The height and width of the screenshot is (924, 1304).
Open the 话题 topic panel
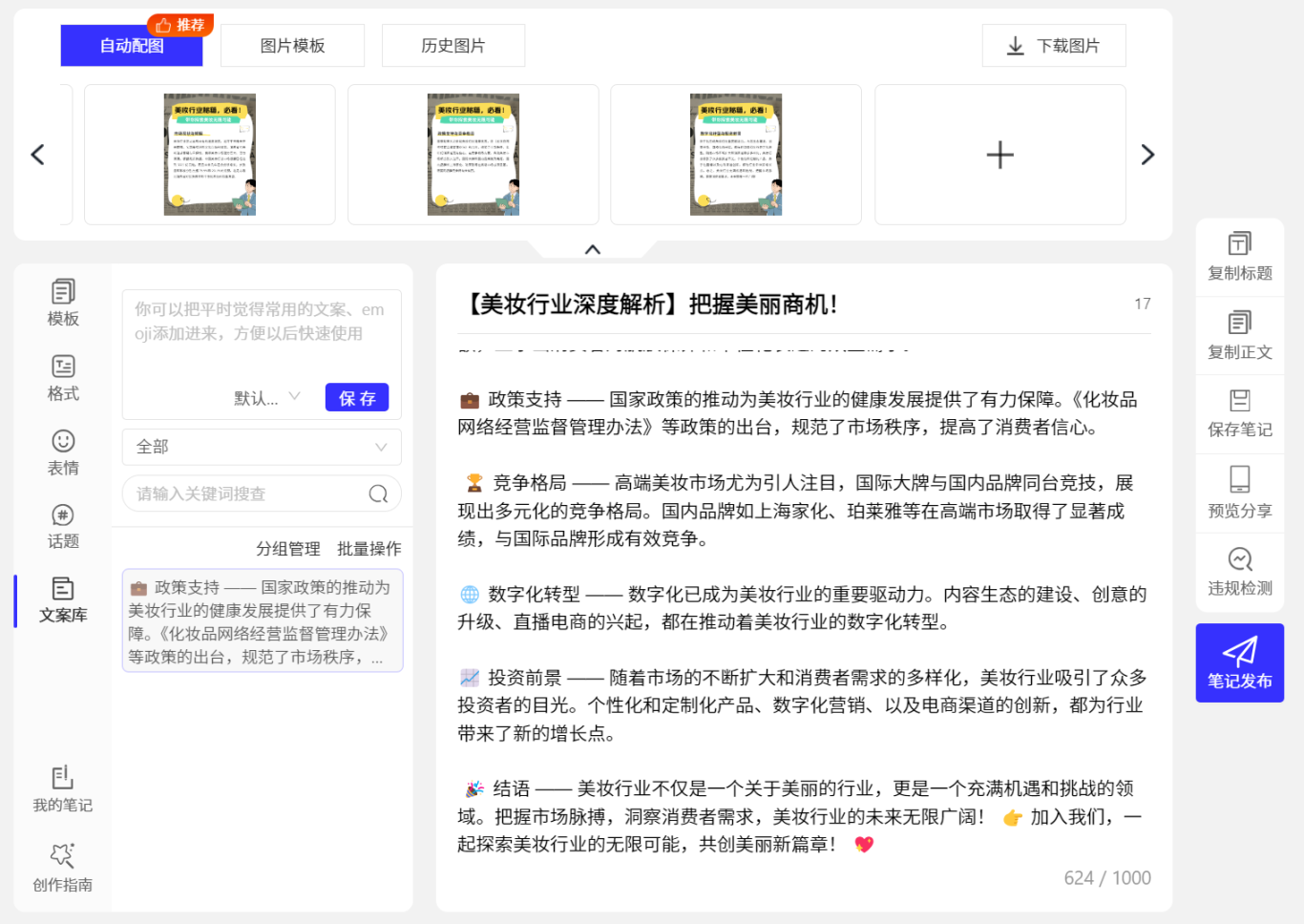[x=63, y=526]
